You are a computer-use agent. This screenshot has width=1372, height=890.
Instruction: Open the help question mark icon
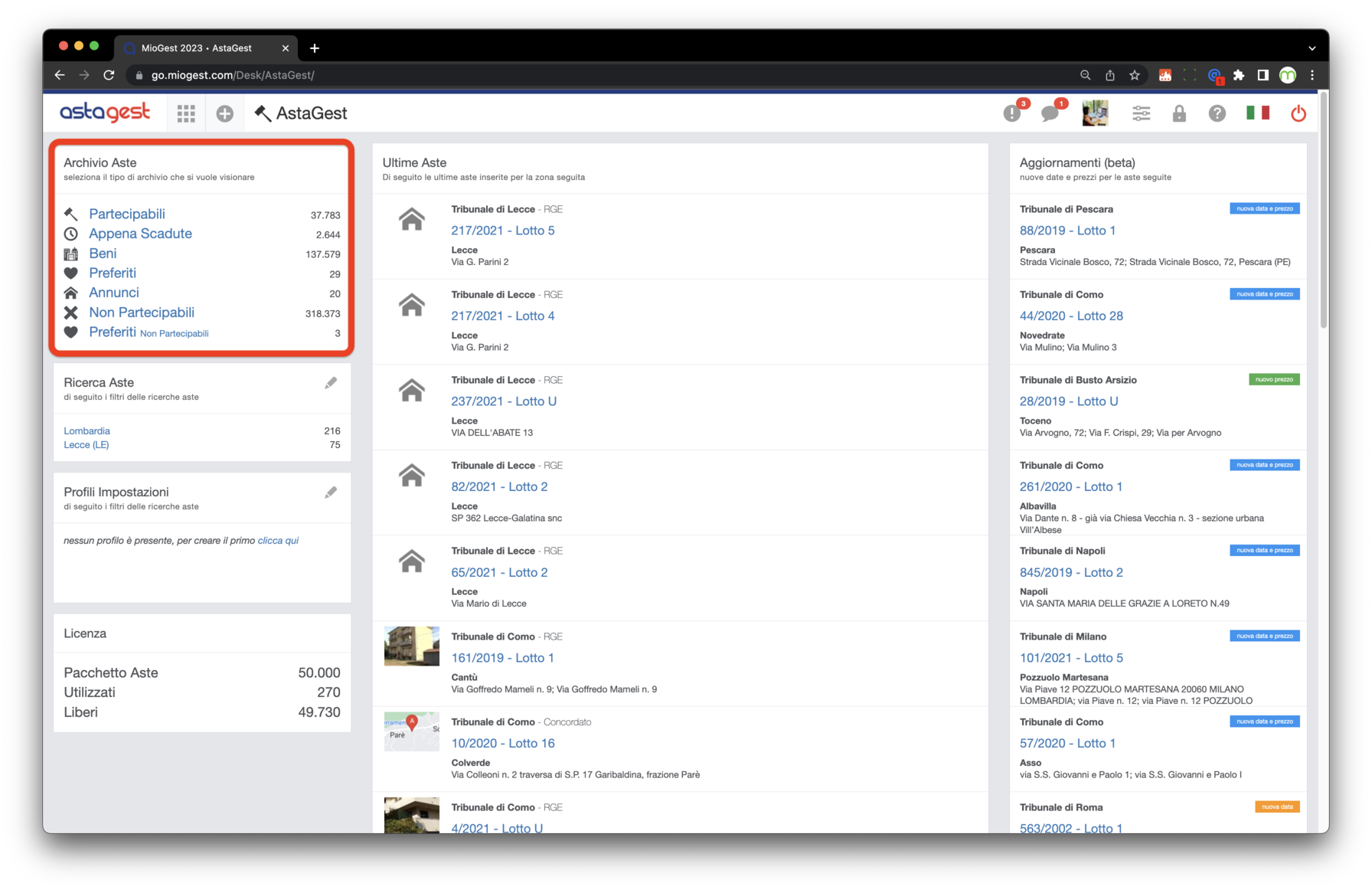pyautogui.click(x=1217, y=113)
